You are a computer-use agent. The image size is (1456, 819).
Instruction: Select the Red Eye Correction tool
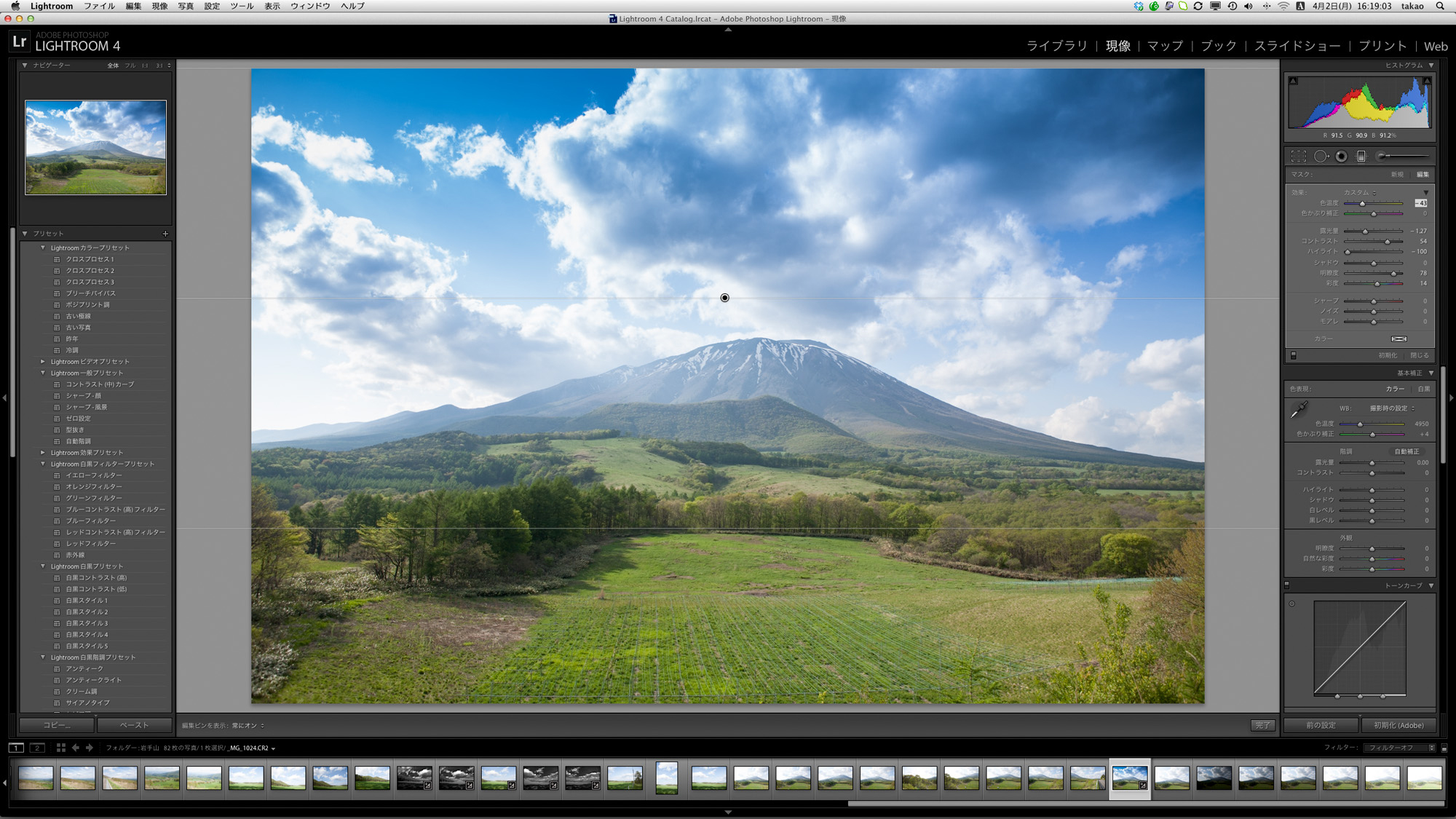[1341, 156]
